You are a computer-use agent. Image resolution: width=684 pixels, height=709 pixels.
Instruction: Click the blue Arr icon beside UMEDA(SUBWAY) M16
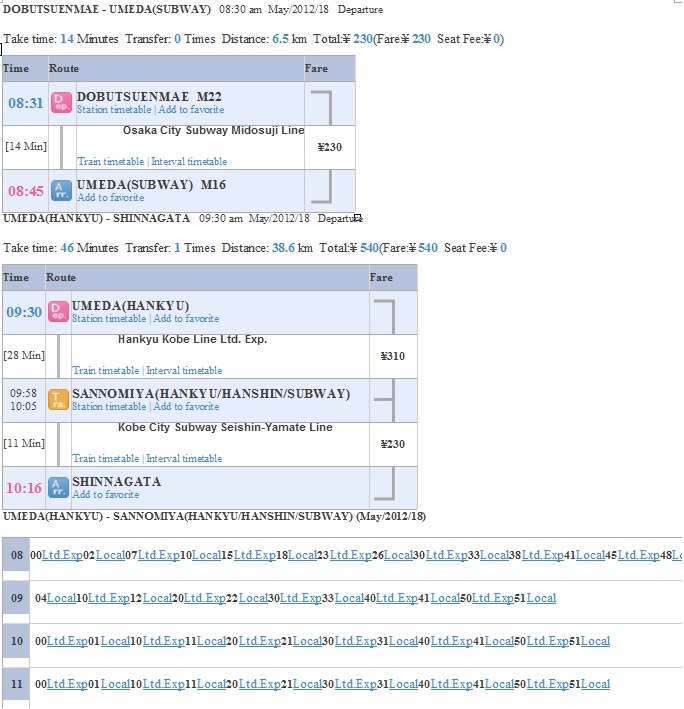tap(61, 190)
